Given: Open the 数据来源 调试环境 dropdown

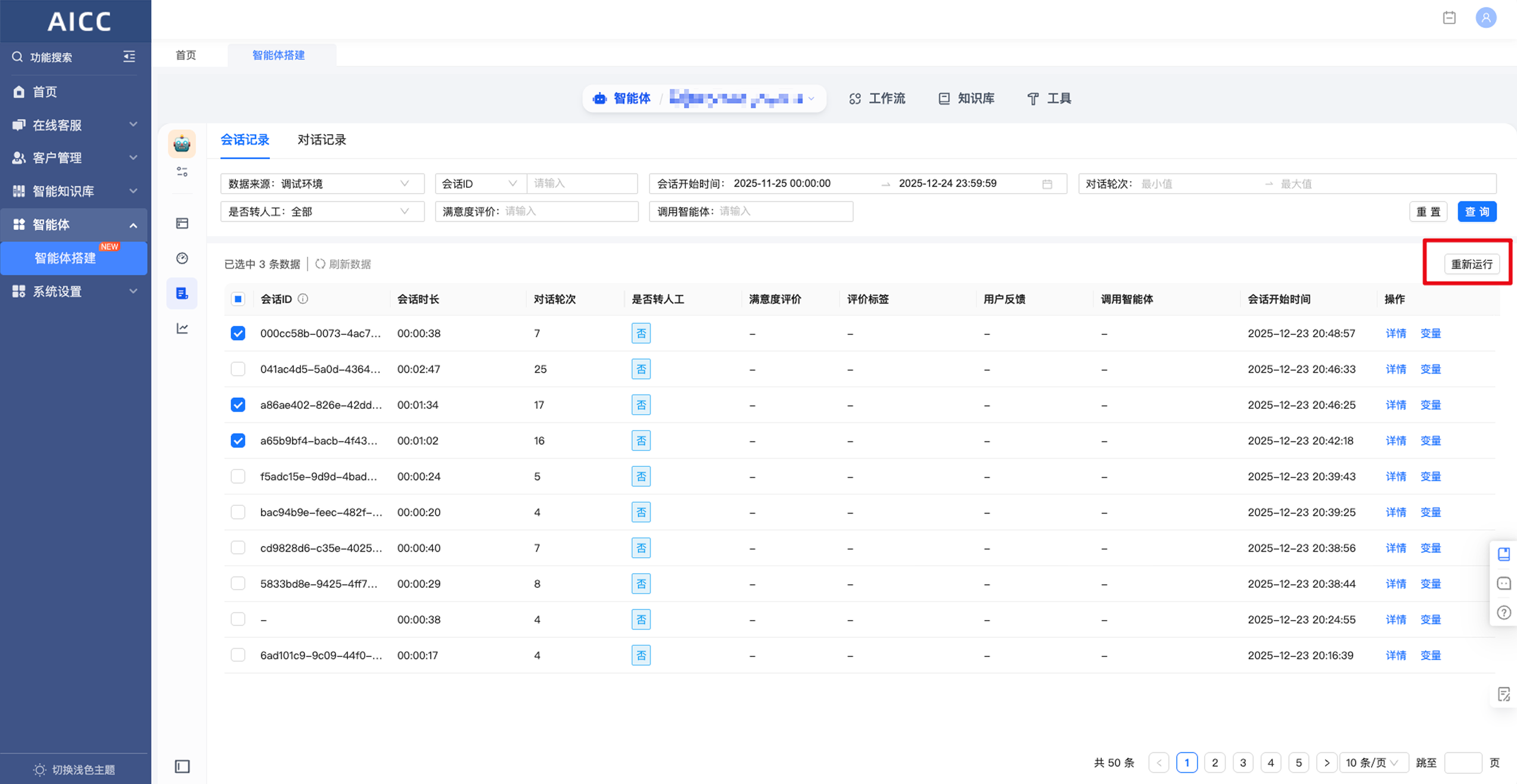Looking at the screenshot, I should click(x=322, y=183).
